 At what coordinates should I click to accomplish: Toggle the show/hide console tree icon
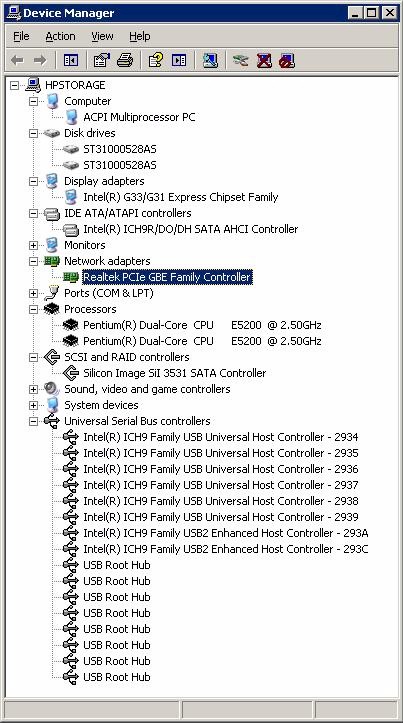[x=71, y=60]
